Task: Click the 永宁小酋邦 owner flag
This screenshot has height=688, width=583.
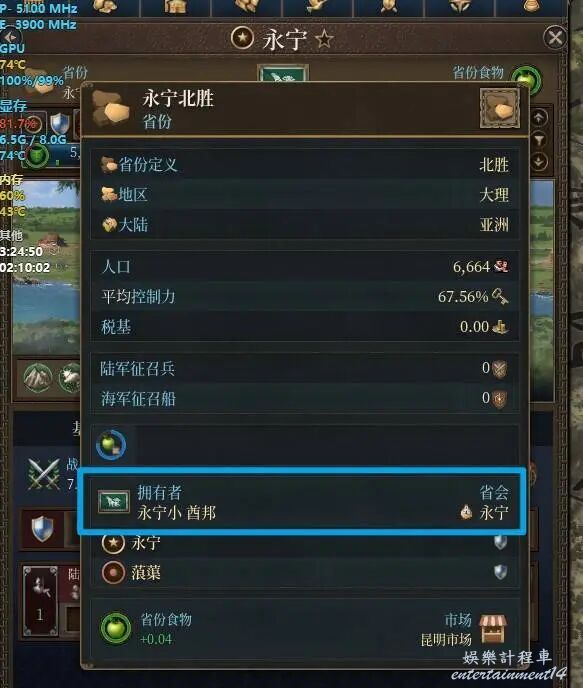Action: pos(113,502)
